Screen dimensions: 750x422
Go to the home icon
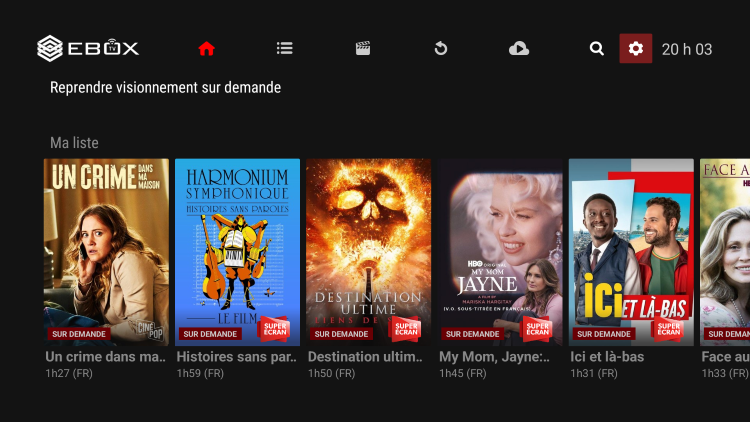click(206, 48)
